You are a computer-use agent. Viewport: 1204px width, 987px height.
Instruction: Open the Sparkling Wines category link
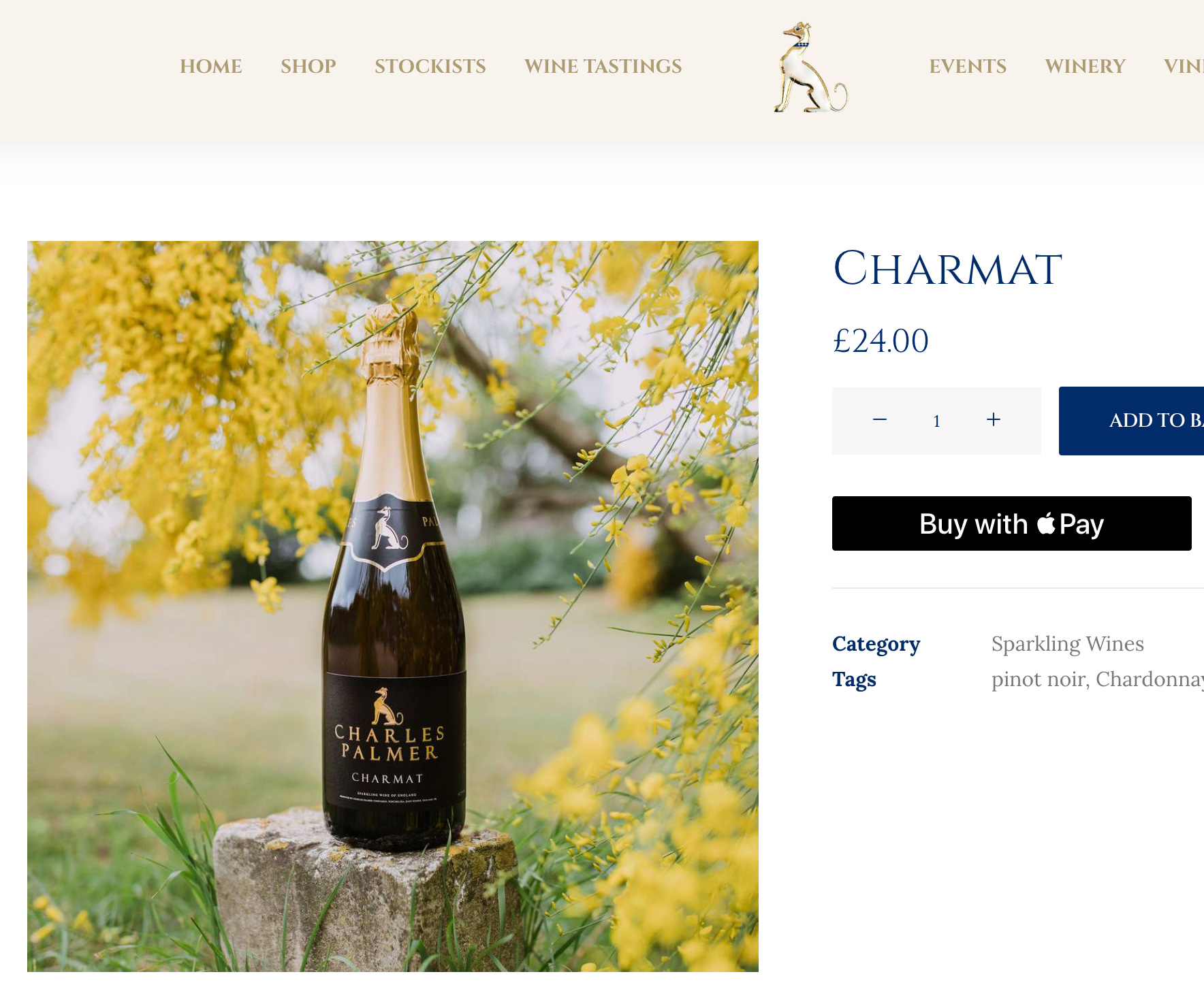pos(1068,644)
